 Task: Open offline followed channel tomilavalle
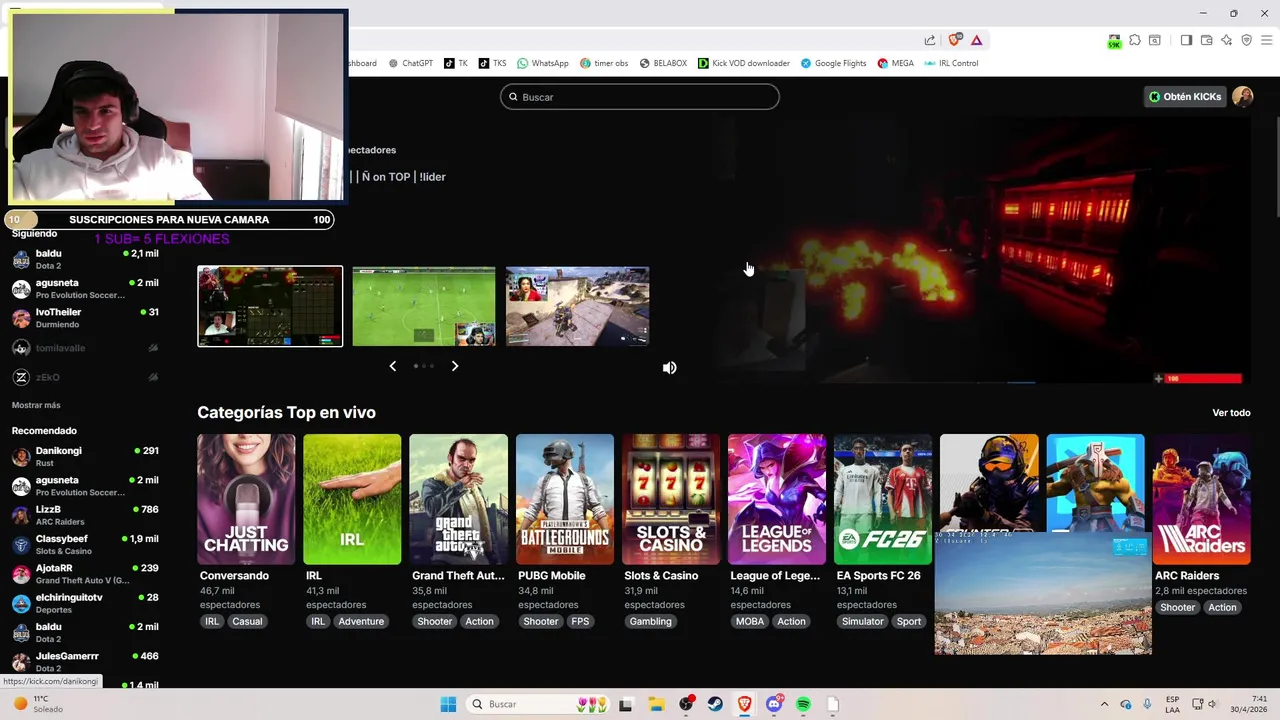click(x=85, y=348)
